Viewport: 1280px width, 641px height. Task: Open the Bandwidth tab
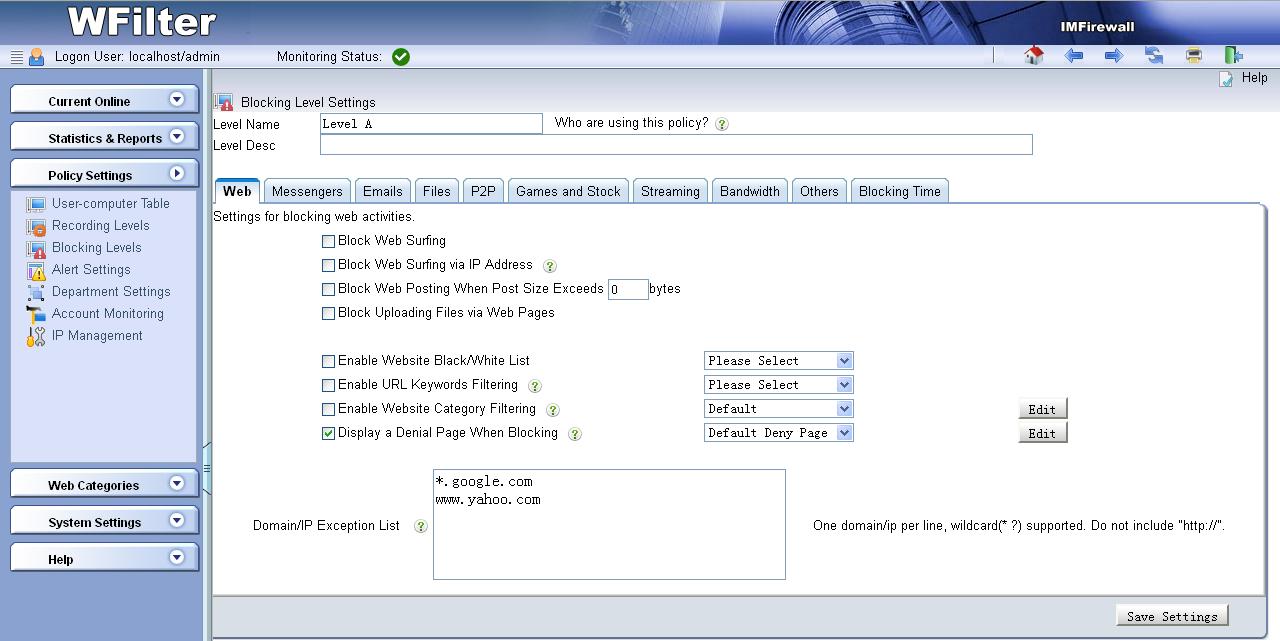click(x=749, y=191)
